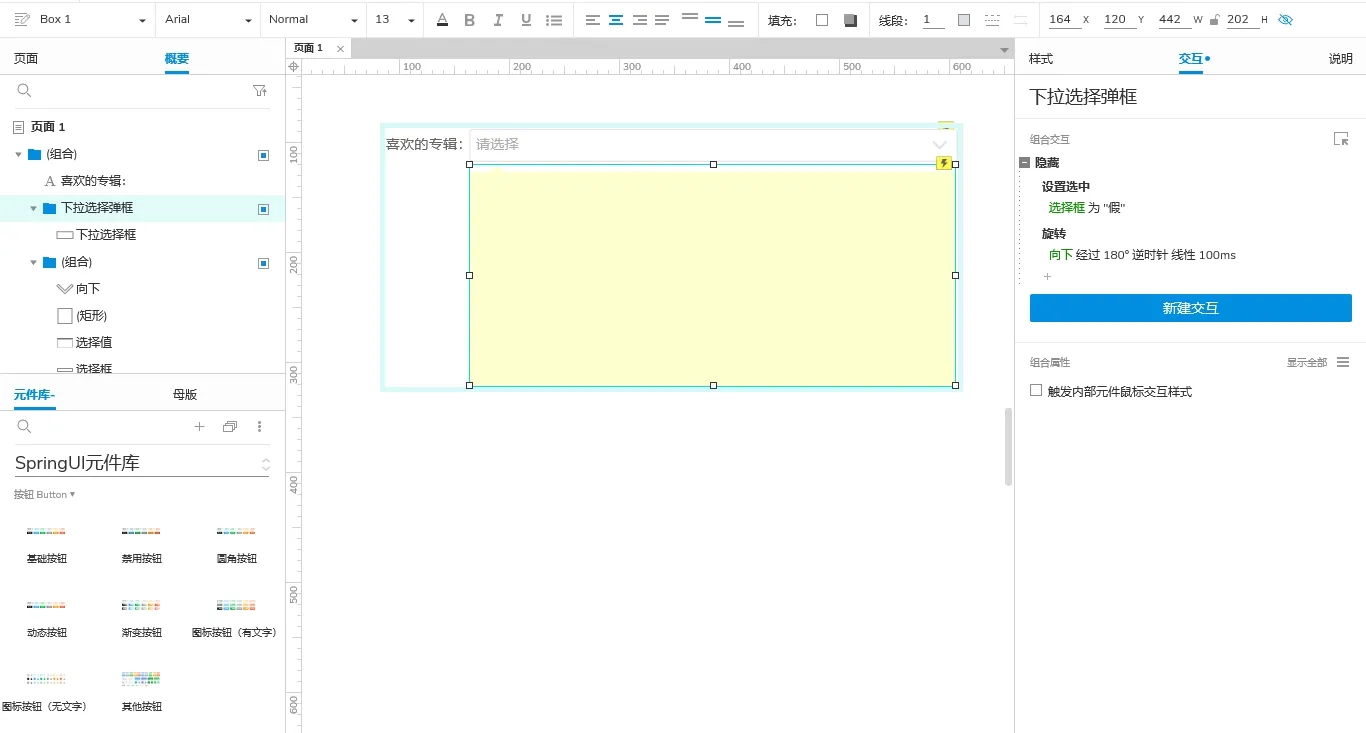Collapse the 隐藏 interaction event
1366x733 pixels.
(x=1024, y=163)
